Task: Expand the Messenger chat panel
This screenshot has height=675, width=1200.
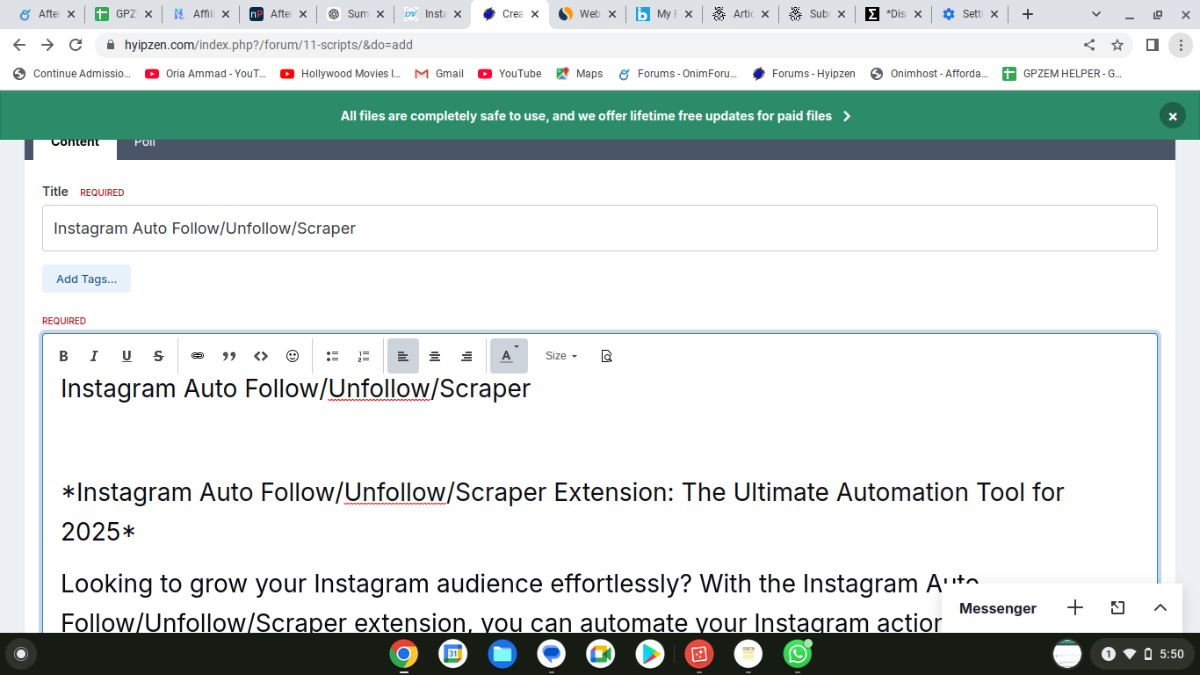Action: tap(1160, 608)
